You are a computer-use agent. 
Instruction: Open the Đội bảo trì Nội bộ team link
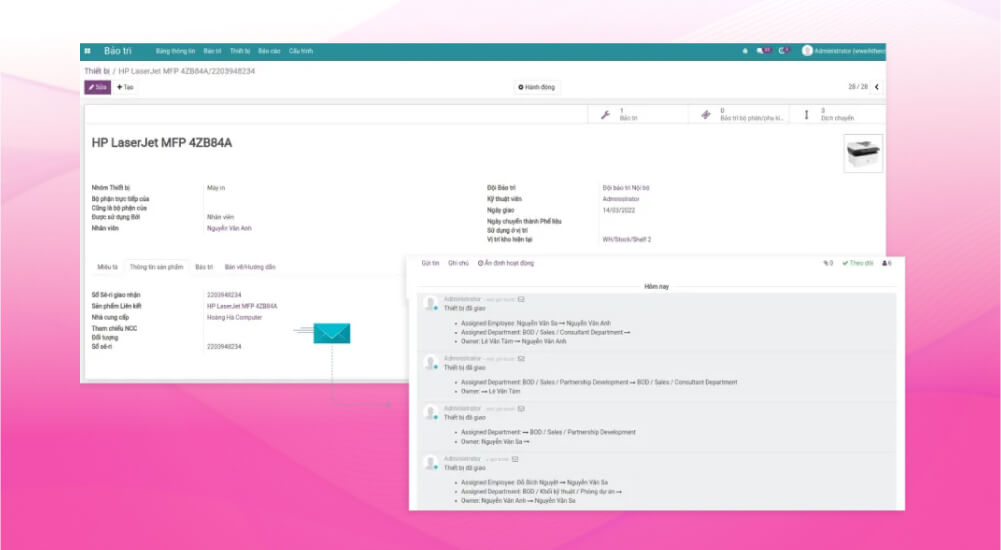click(626, 188)
